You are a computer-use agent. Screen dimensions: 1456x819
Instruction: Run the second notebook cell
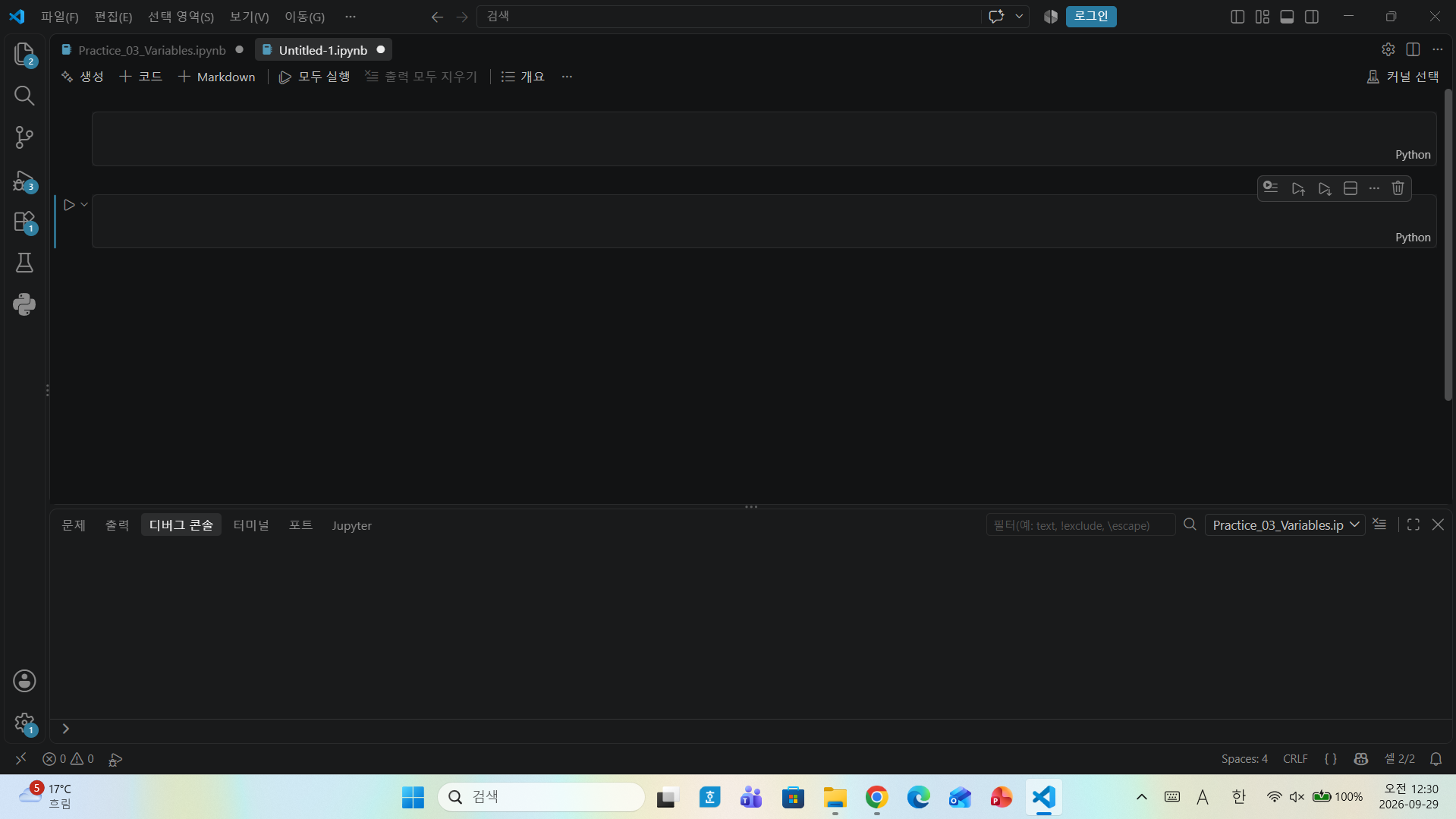tap(69, 205)
